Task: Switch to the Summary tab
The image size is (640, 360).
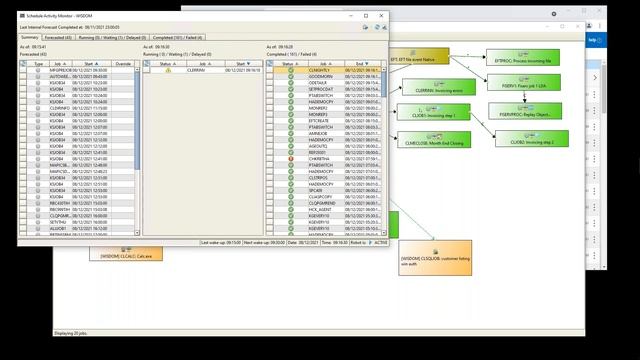Action: (29, 37)
